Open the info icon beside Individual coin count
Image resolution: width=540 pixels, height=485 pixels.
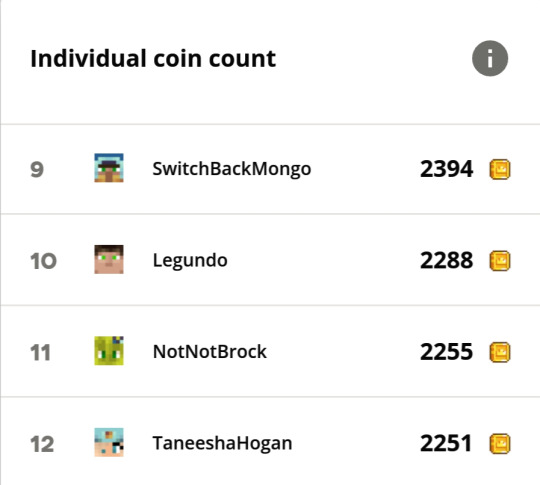[490, 58]
